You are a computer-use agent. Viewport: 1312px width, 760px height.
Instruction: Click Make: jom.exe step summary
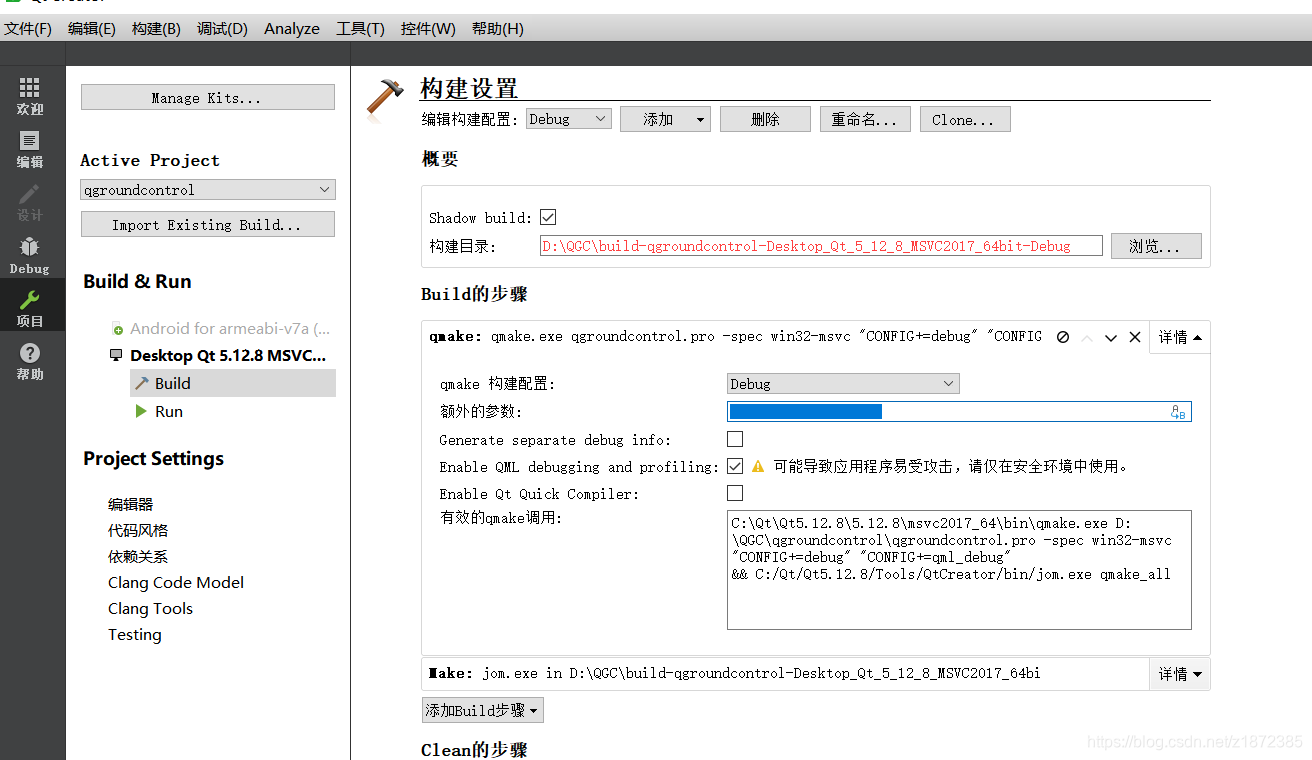point(734,674)
